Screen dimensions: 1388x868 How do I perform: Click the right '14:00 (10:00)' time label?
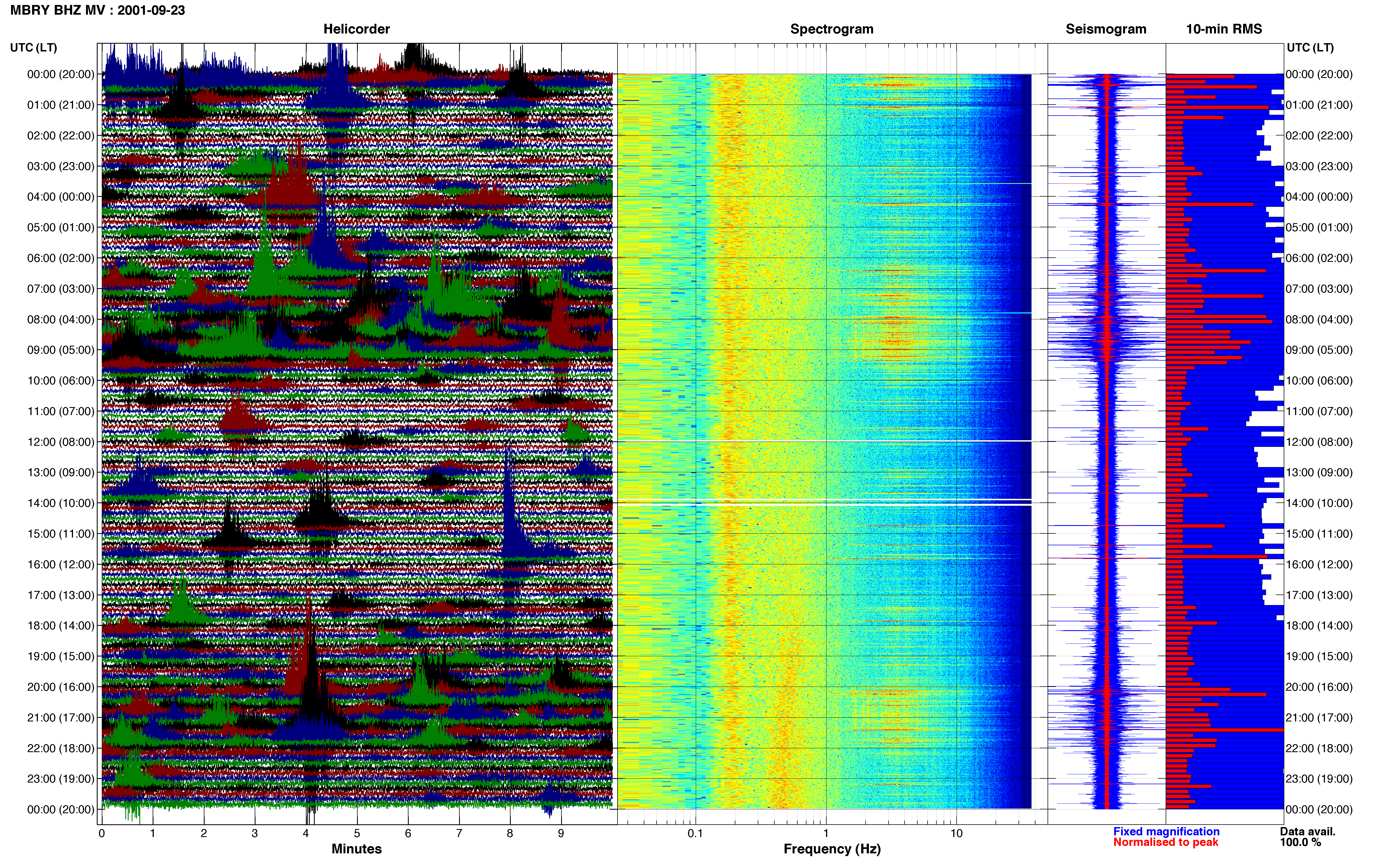coord(1319,503)
